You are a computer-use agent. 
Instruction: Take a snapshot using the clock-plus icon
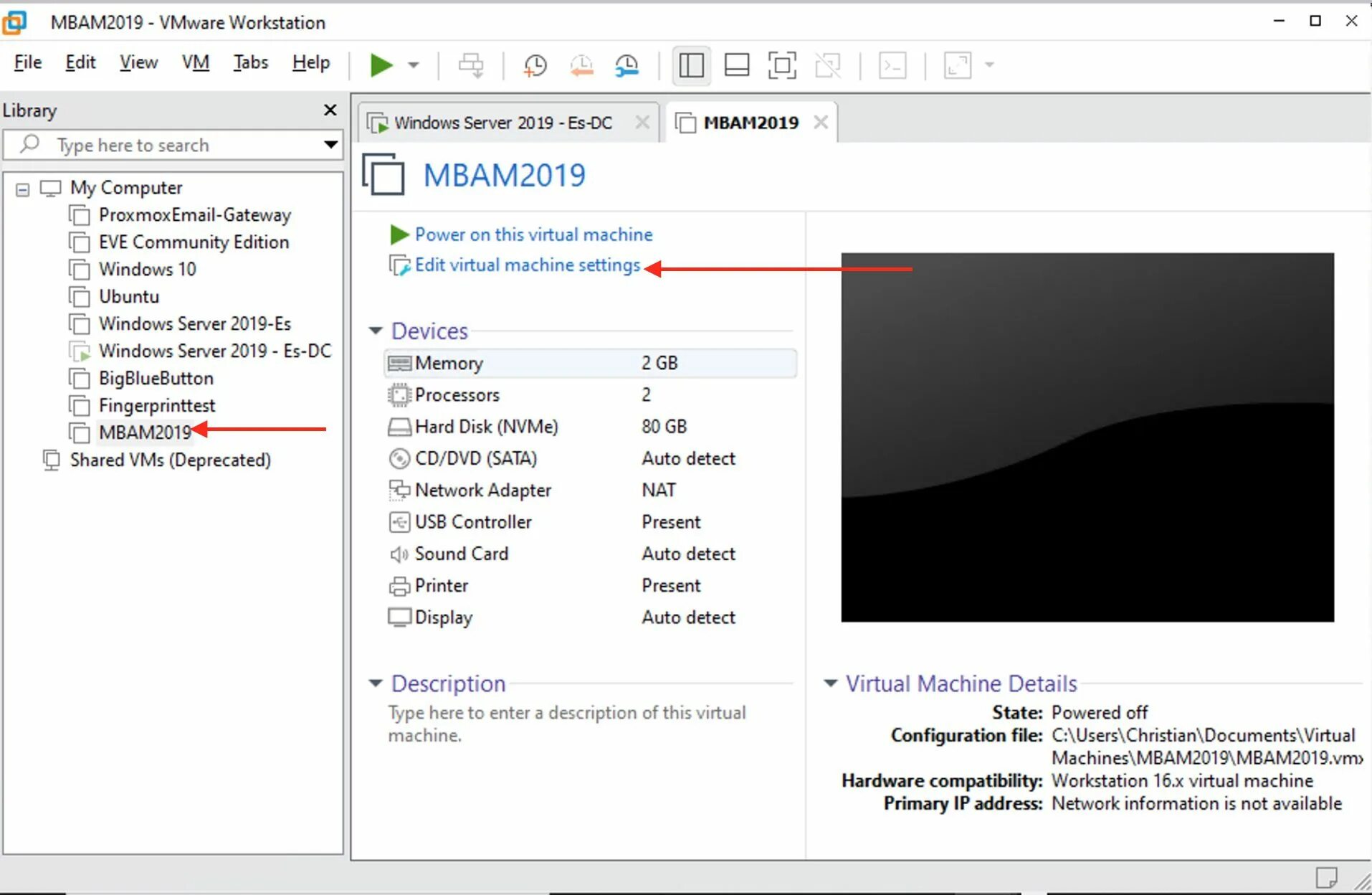point(535,65)
